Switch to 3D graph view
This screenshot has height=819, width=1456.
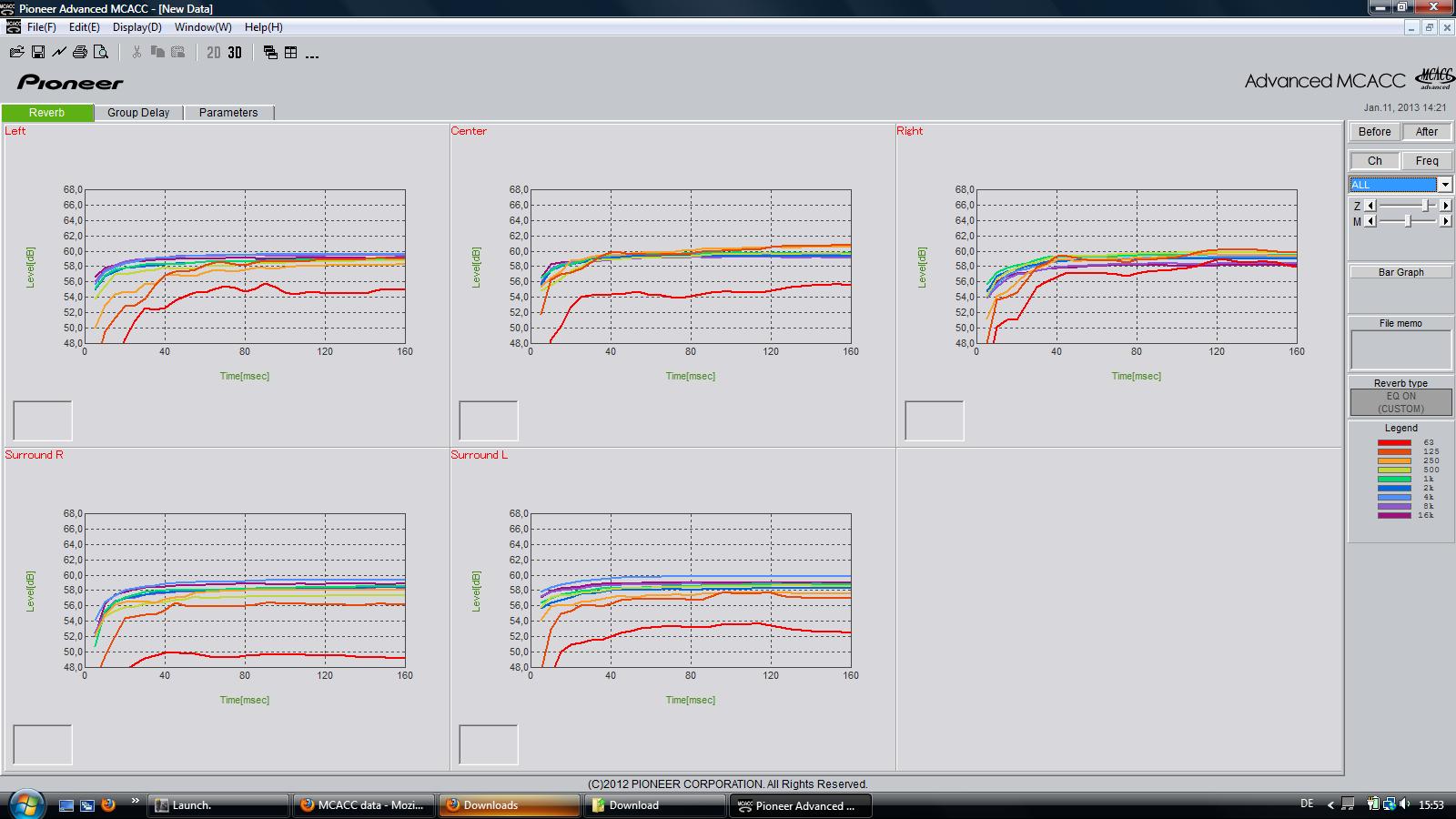point(235,53)
